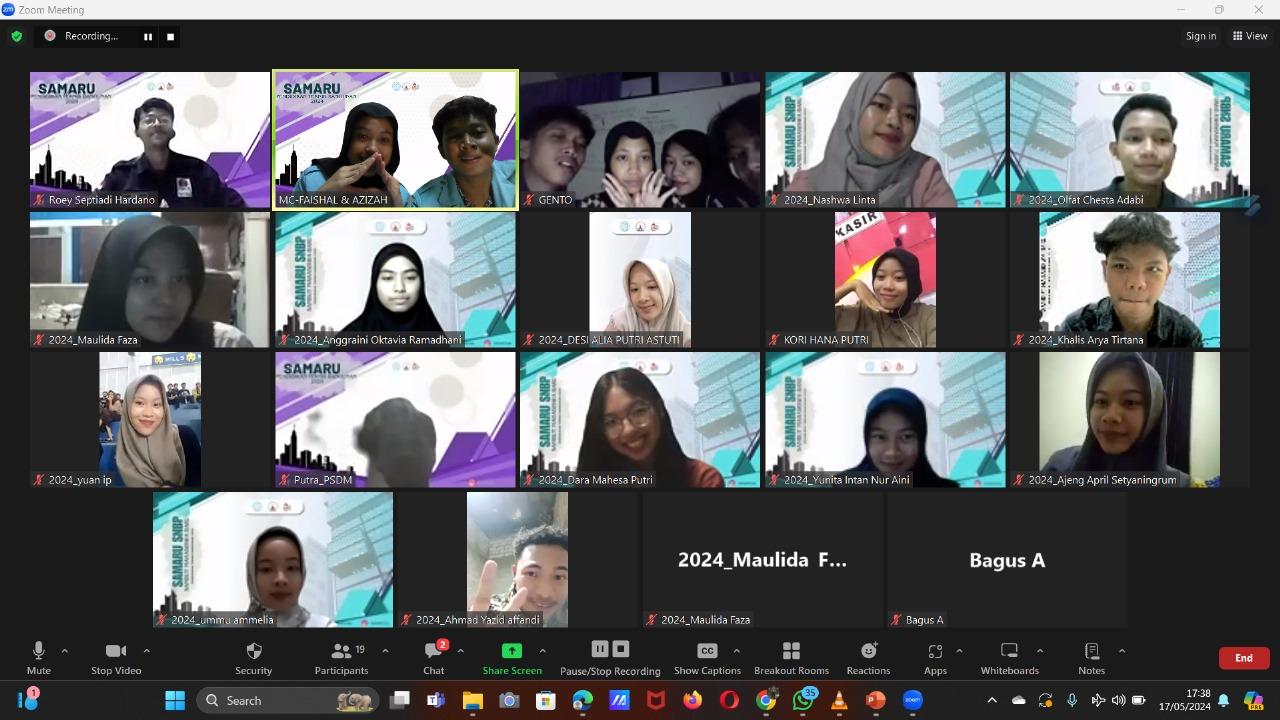Open the Notes icon
Image resolution: width=1280 pixels, height=720 pixels.
(x=1091, y=651)
